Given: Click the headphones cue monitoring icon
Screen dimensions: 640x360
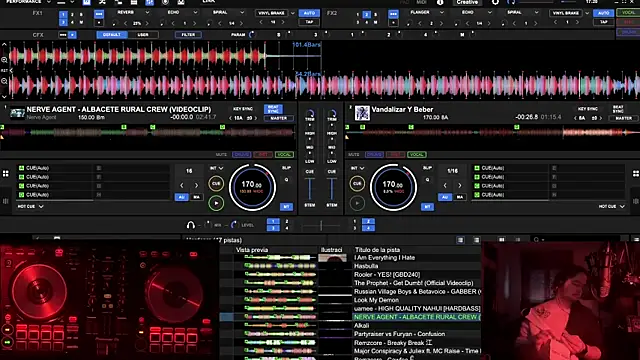Looking at the screenshot, I should click(190, 225).
